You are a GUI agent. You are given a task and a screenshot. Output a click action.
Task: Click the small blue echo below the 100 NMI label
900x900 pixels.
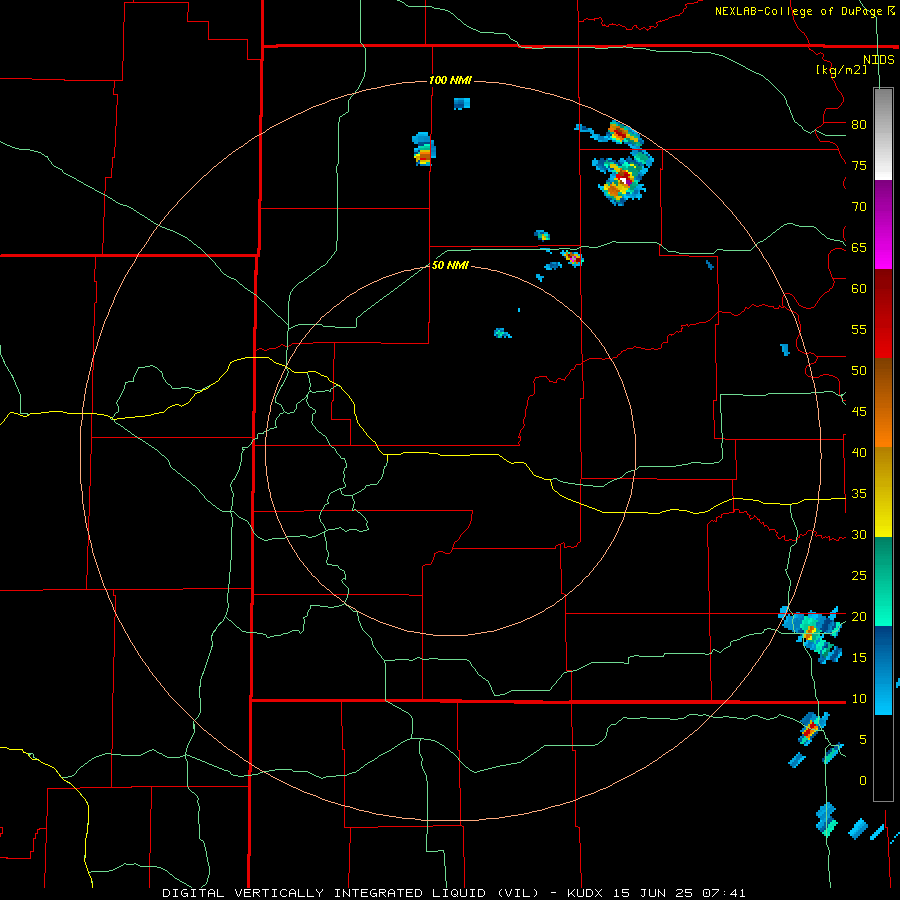pos(462,103)
